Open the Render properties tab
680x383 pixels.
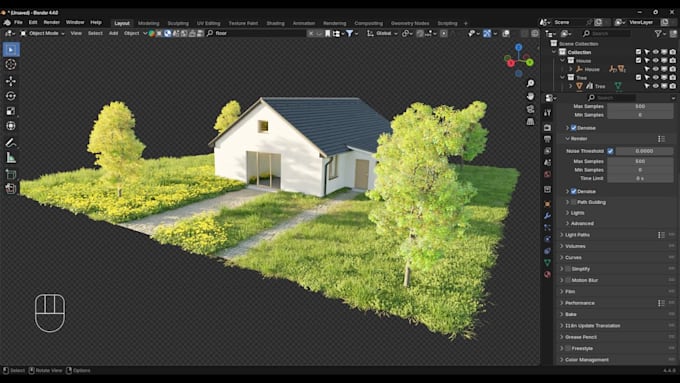point(547,128)
